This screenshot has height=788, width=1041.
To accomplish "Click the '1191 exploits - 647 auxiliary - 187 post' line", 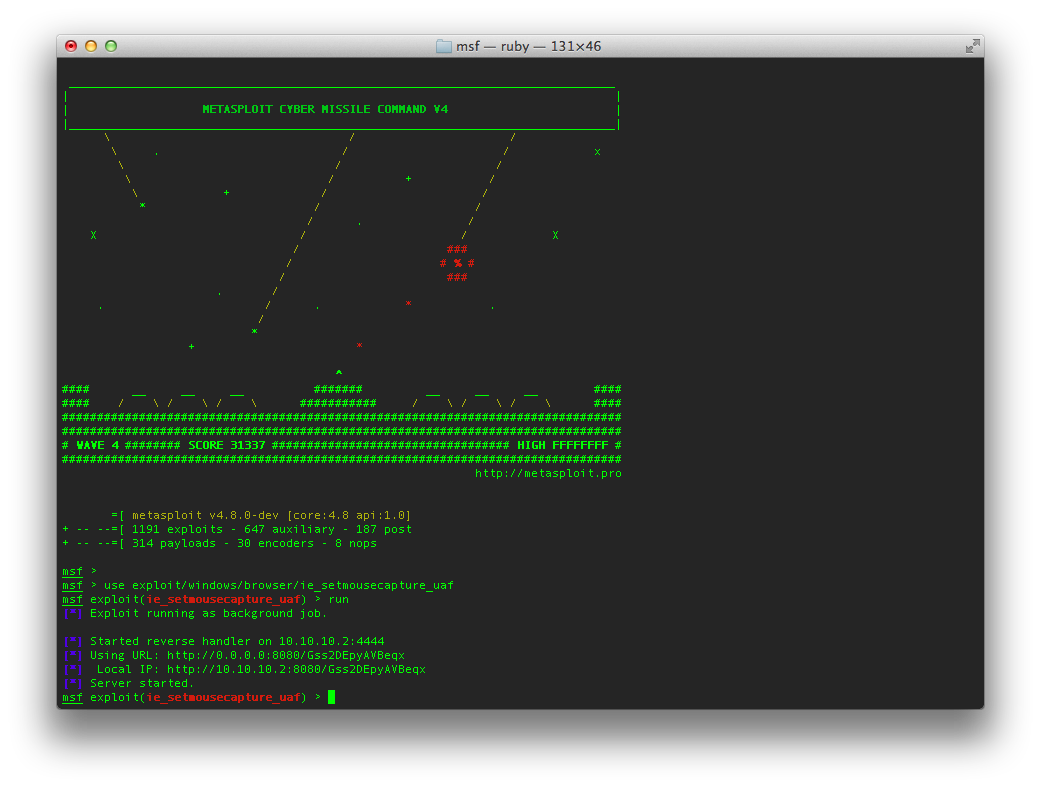I will pyautogui.click(x=272, y=529).
